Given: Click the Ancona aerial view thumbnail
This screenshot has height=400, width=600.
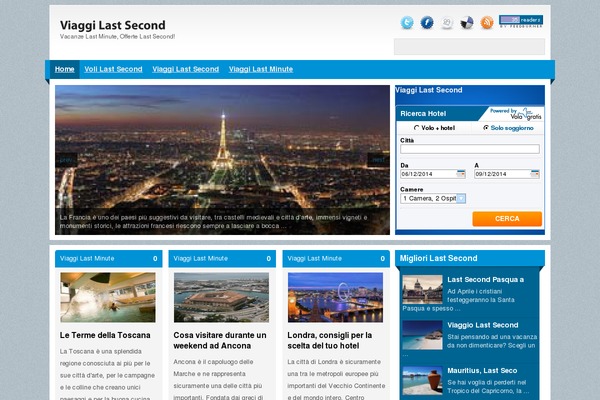Looking at the screenshot, I should 222,297.
